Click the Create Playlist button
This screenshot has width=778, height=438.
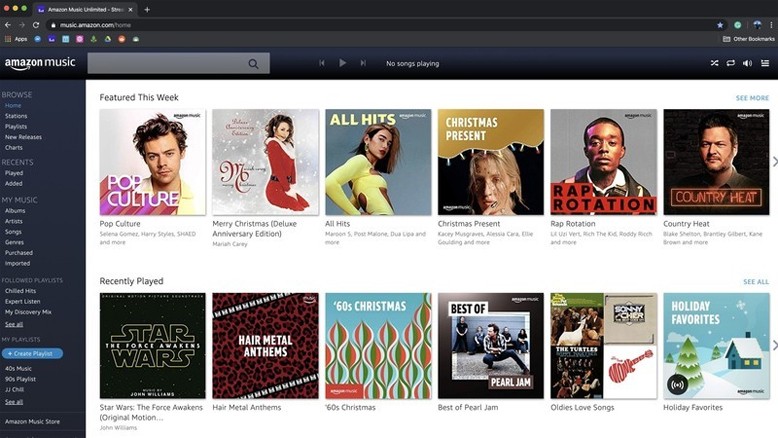(x=32, y=353)
